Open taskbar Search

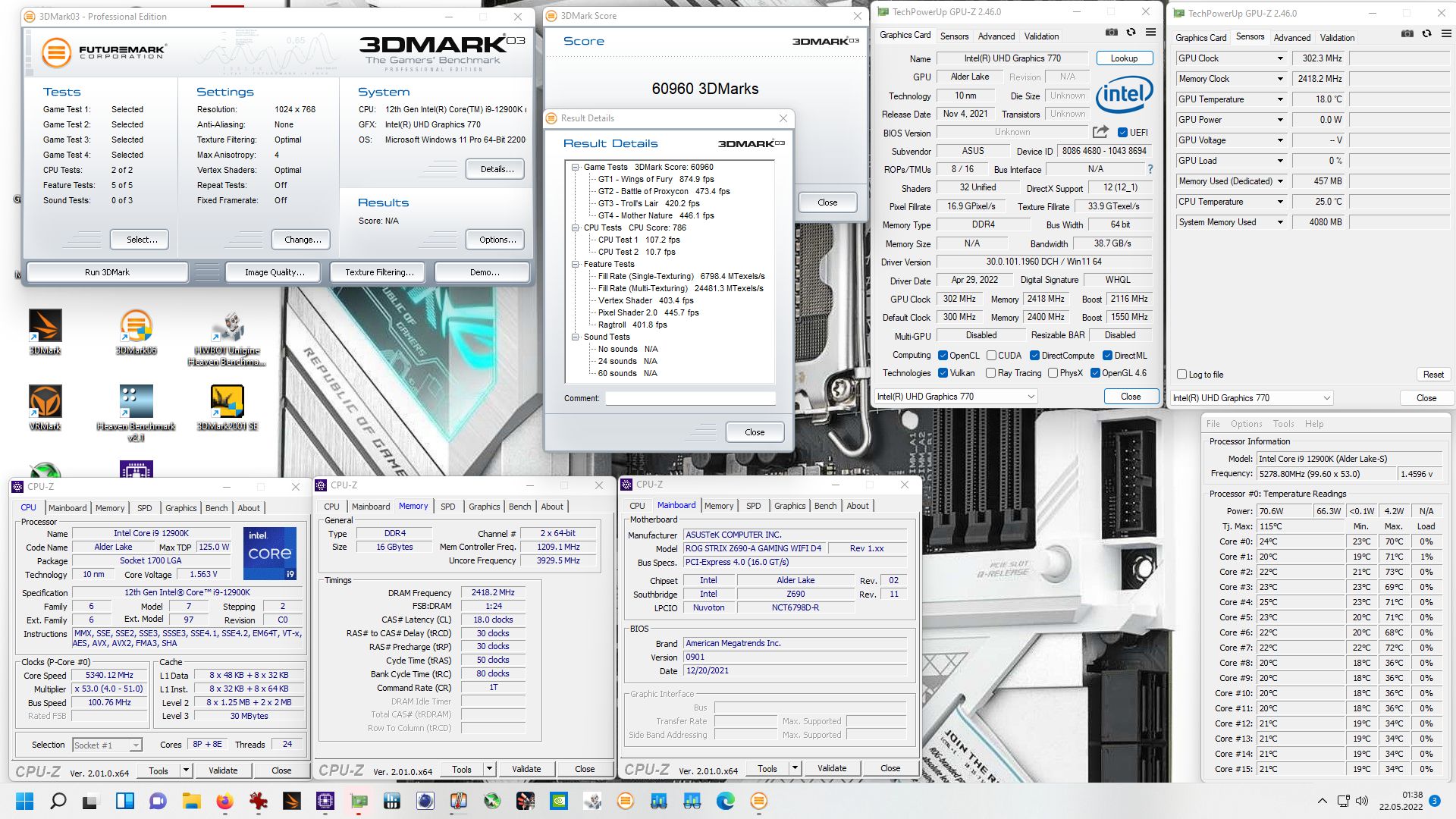(x=58, y=801)
